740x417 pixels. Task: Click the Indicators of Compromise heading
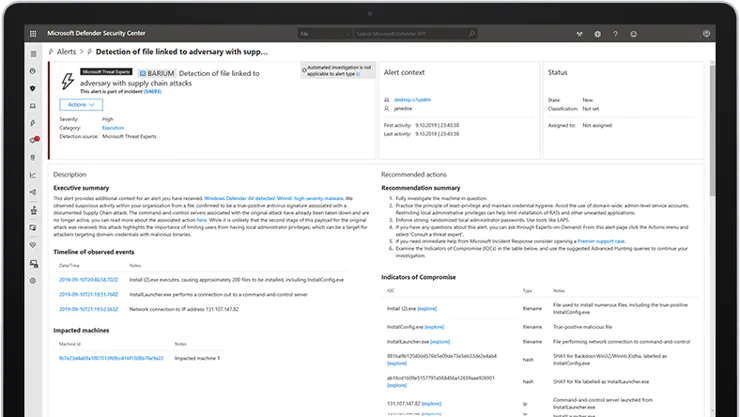[419, 277]
